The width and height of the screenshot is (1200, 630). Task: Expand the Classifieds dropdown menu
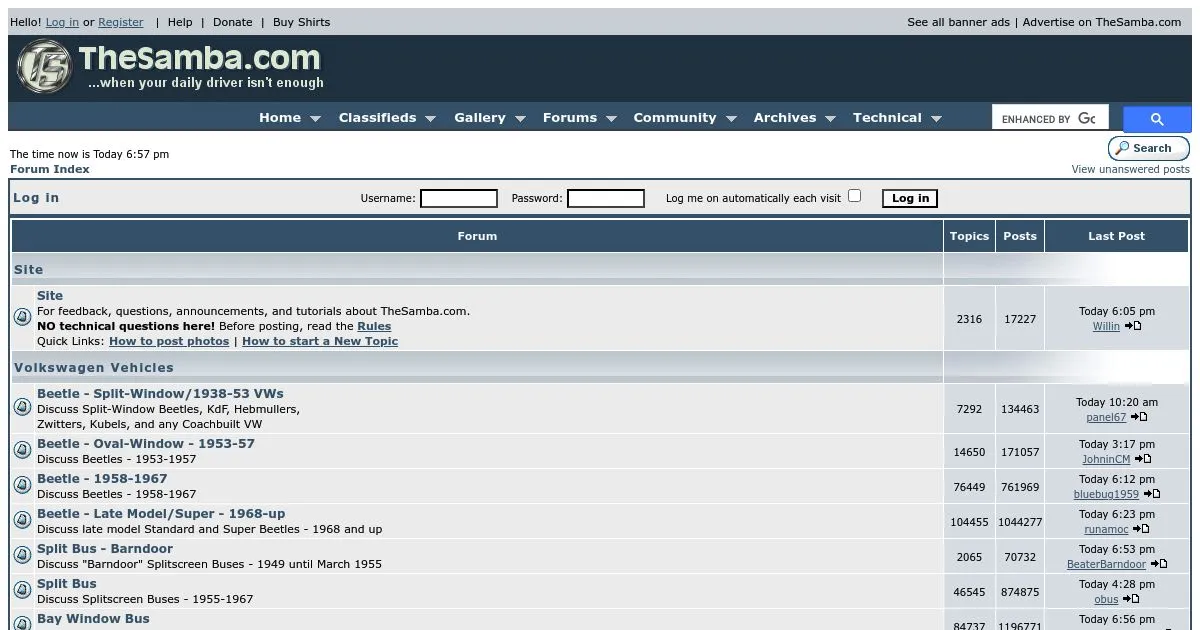click(387, 118)
